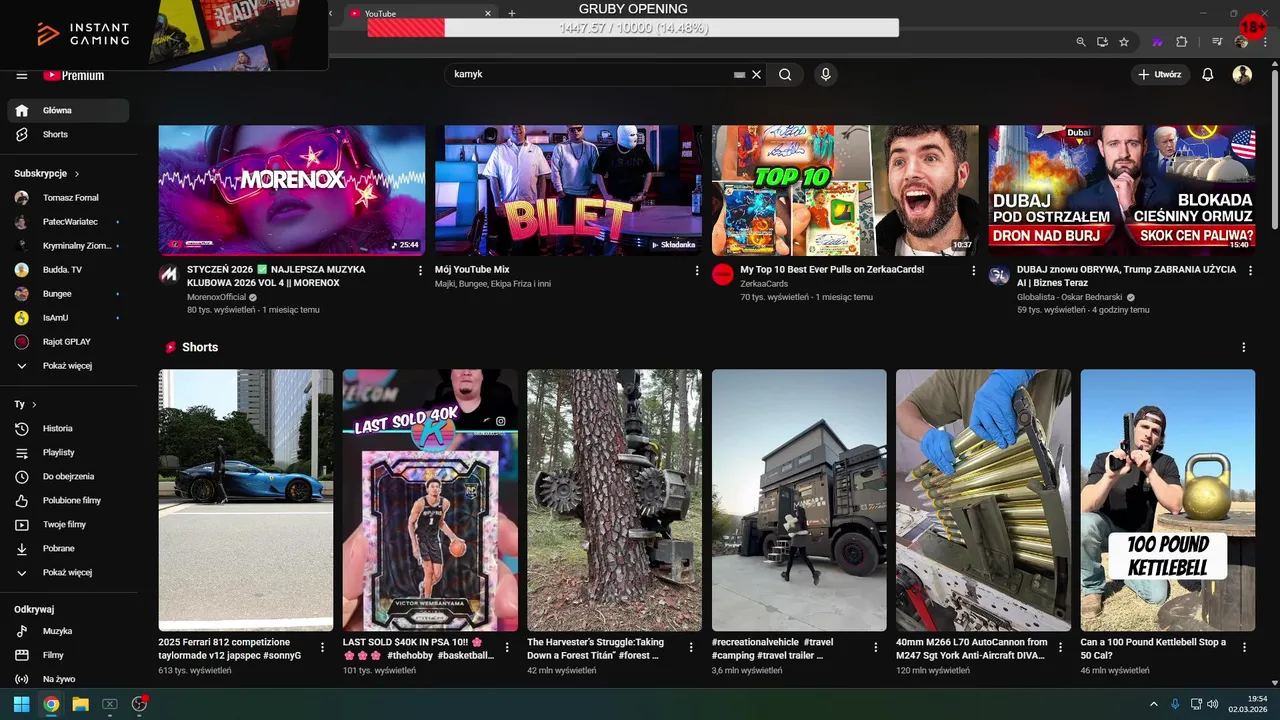Open the Chrome media controls icon
The height and width of the screenshot is (720, 1280).
(x=1217, y=42)
